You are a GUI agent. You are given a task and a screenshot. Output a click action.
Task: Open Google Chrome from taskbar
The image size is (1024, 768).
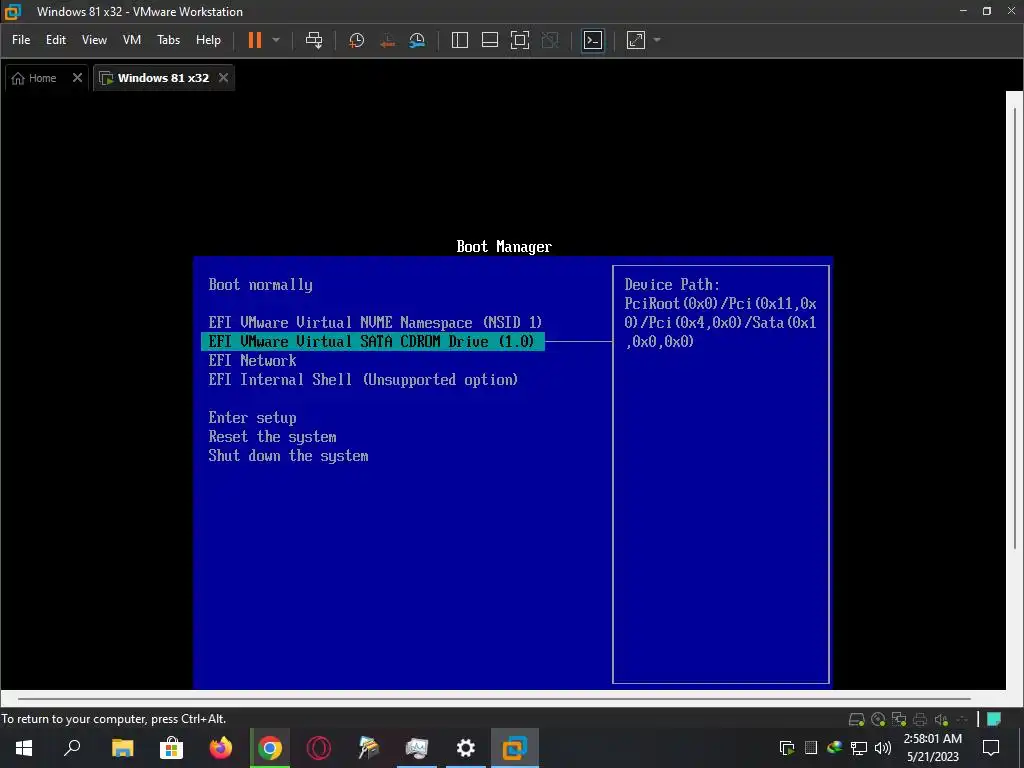coord(270,748)
